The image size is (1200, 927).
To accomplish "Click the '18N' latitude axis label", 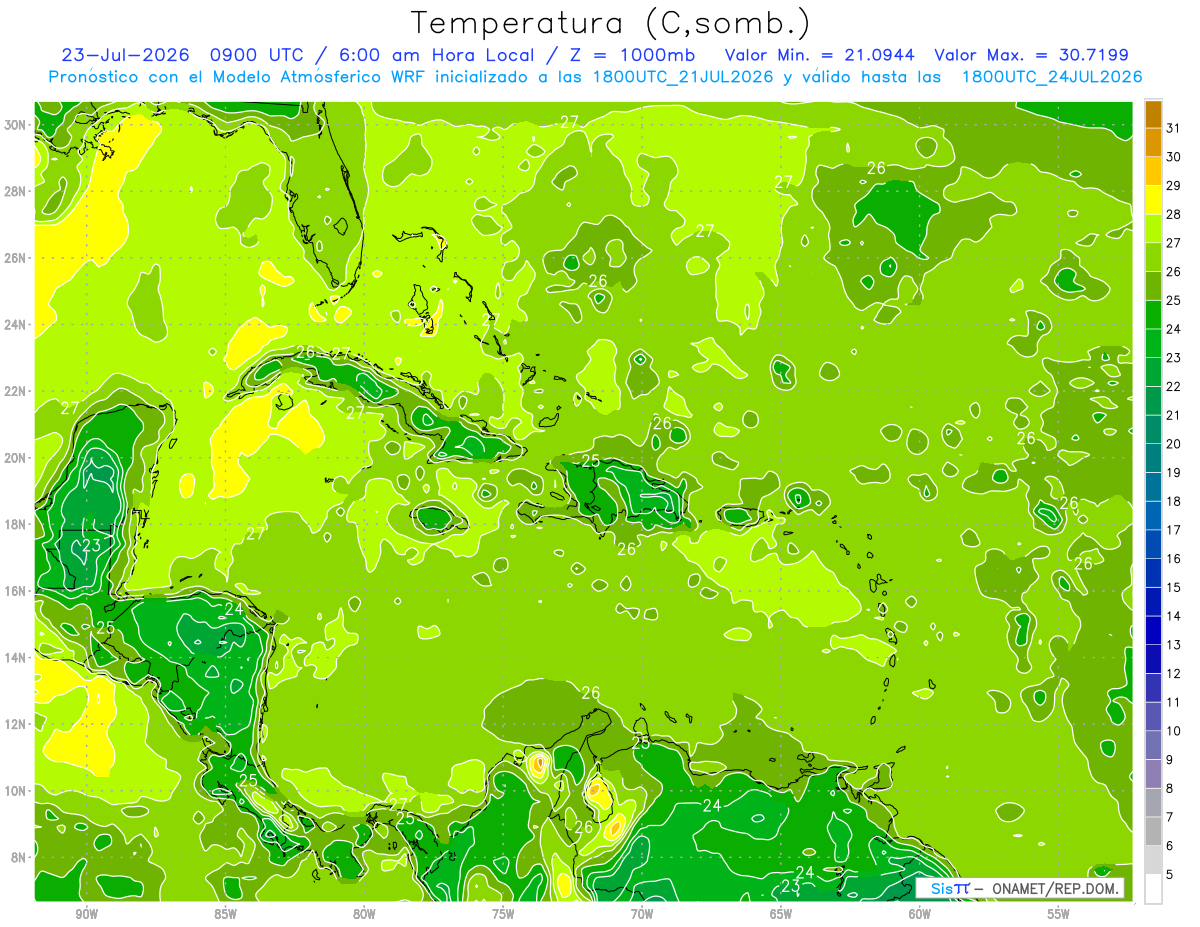I will click(x=17, y=524).
